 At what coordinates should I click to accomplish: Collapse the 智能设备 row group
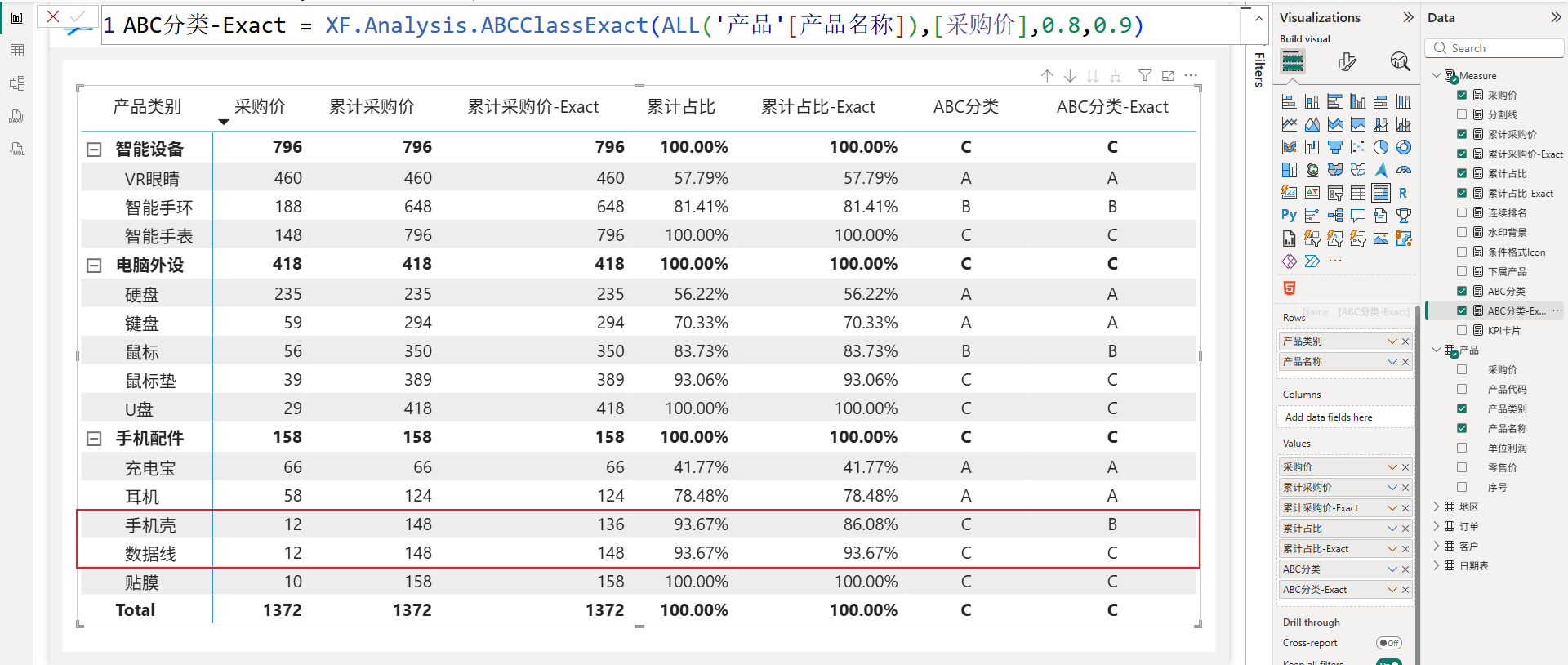(94, 150)
